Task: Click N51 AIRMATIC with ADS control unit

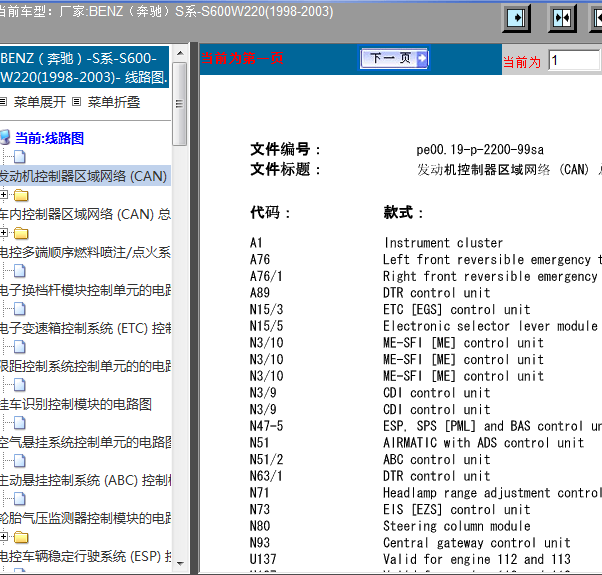Action: [x=417, y=443]
